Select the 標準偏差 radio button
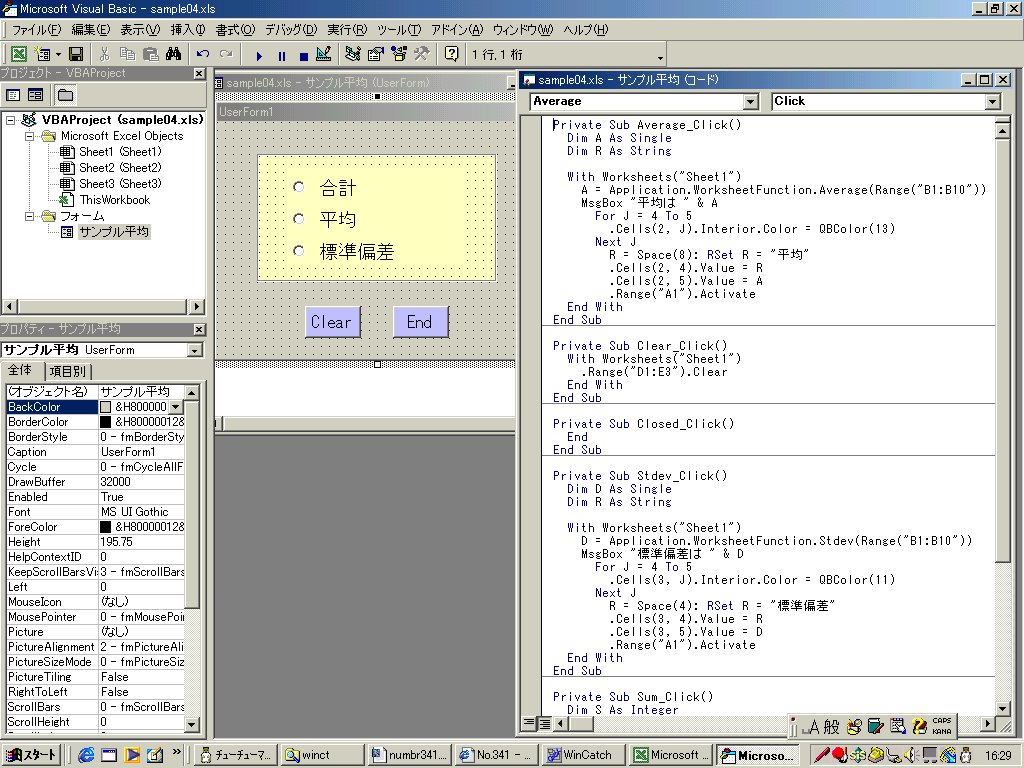The height and width of the screenshot is (768, 1024). point(299,251)
